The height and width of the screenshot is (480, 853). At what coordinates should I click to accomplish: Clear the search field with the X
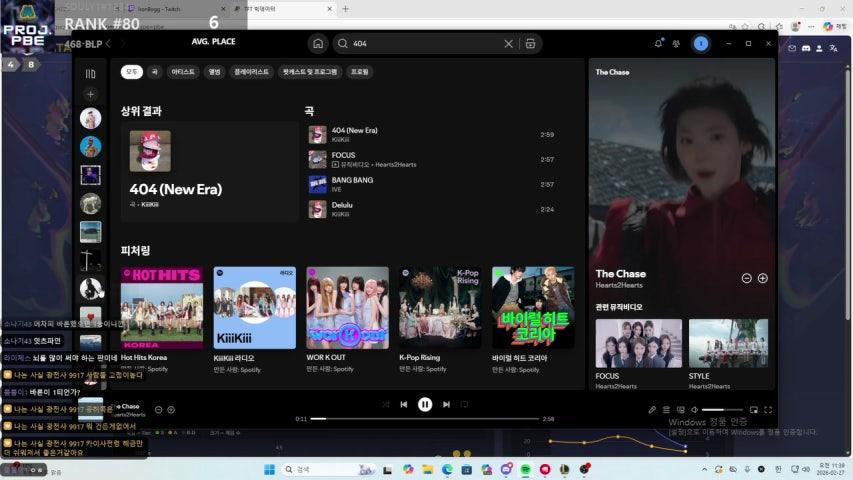coord(508,44)
